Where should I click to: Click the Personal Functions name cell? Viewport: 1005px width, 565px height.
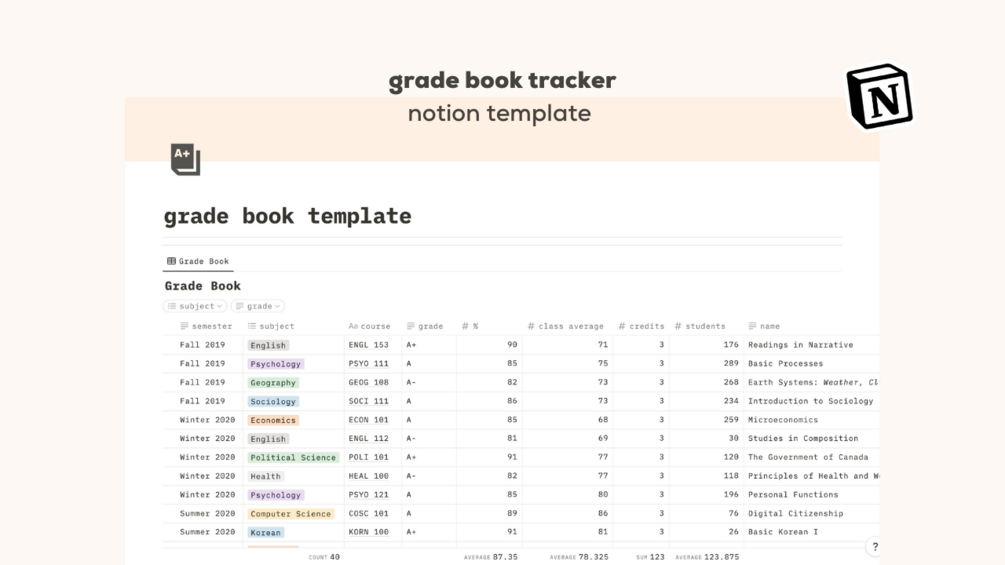pyautogui.click(x=793, y=495)
